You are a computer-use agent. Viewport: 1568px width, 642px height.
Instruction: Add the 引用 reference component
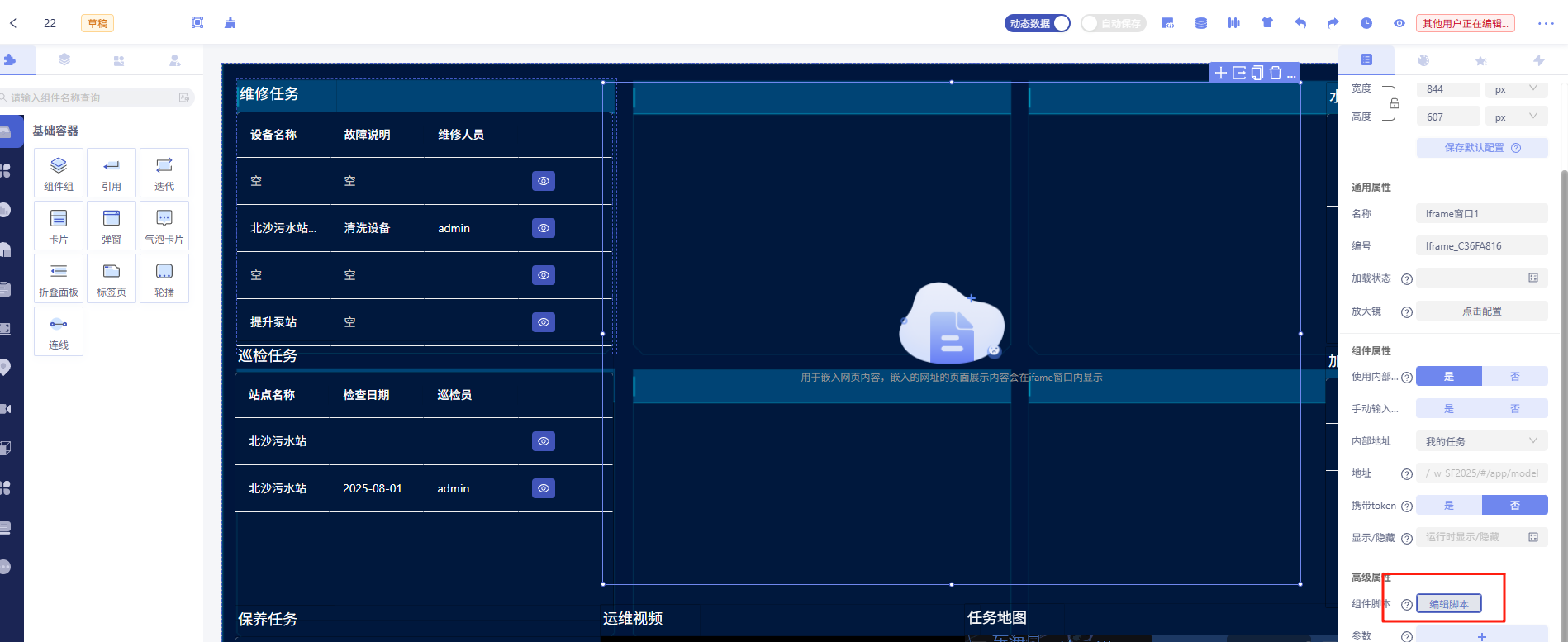click(x=112, y=173)
